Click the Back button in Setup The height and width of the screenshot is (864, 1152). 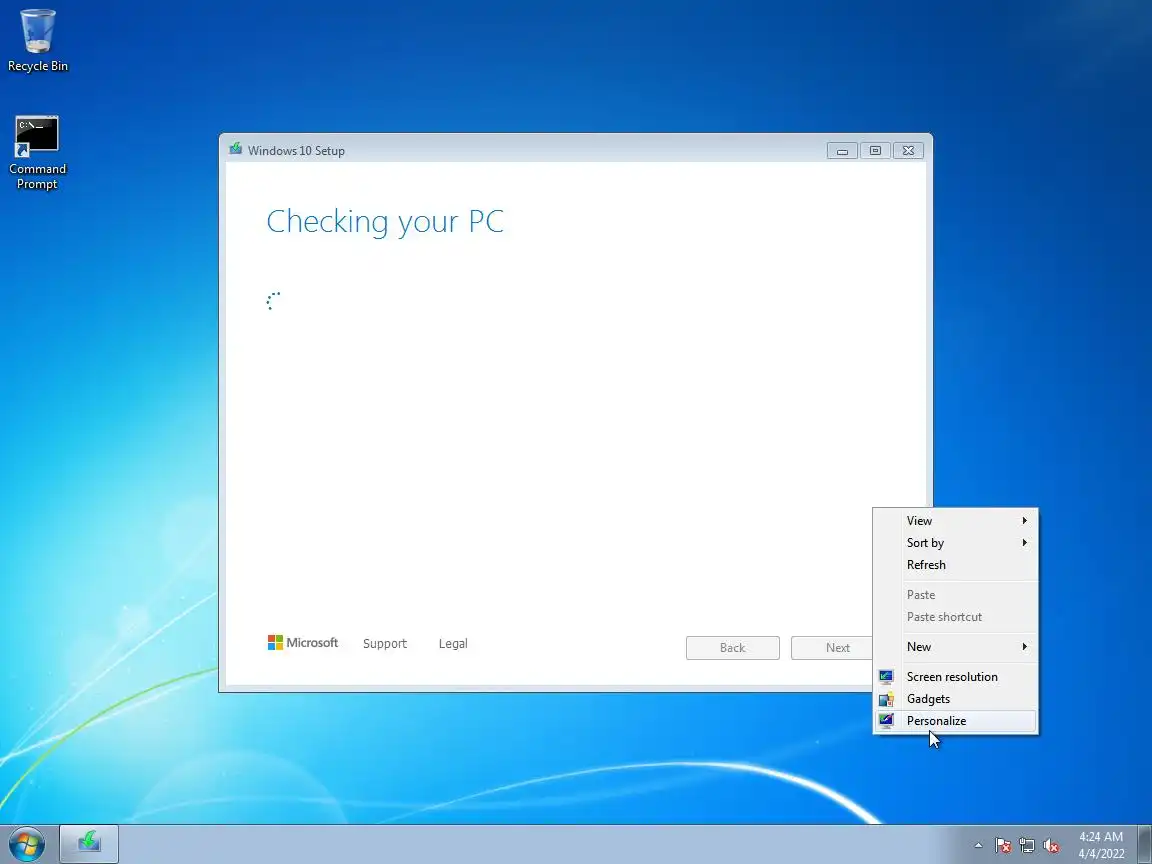click(x=732, y=648)
